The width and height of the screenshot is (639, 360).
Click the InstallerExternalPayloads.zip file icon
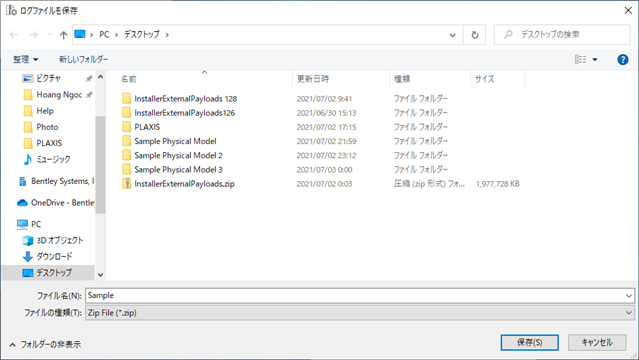[126, 183]
